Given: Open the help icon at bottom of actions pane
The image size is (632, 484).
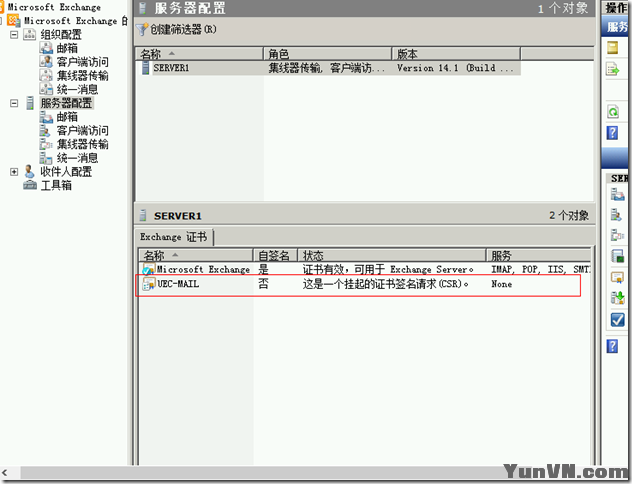Looking at the screenshot, I should (x=612, y=346).
